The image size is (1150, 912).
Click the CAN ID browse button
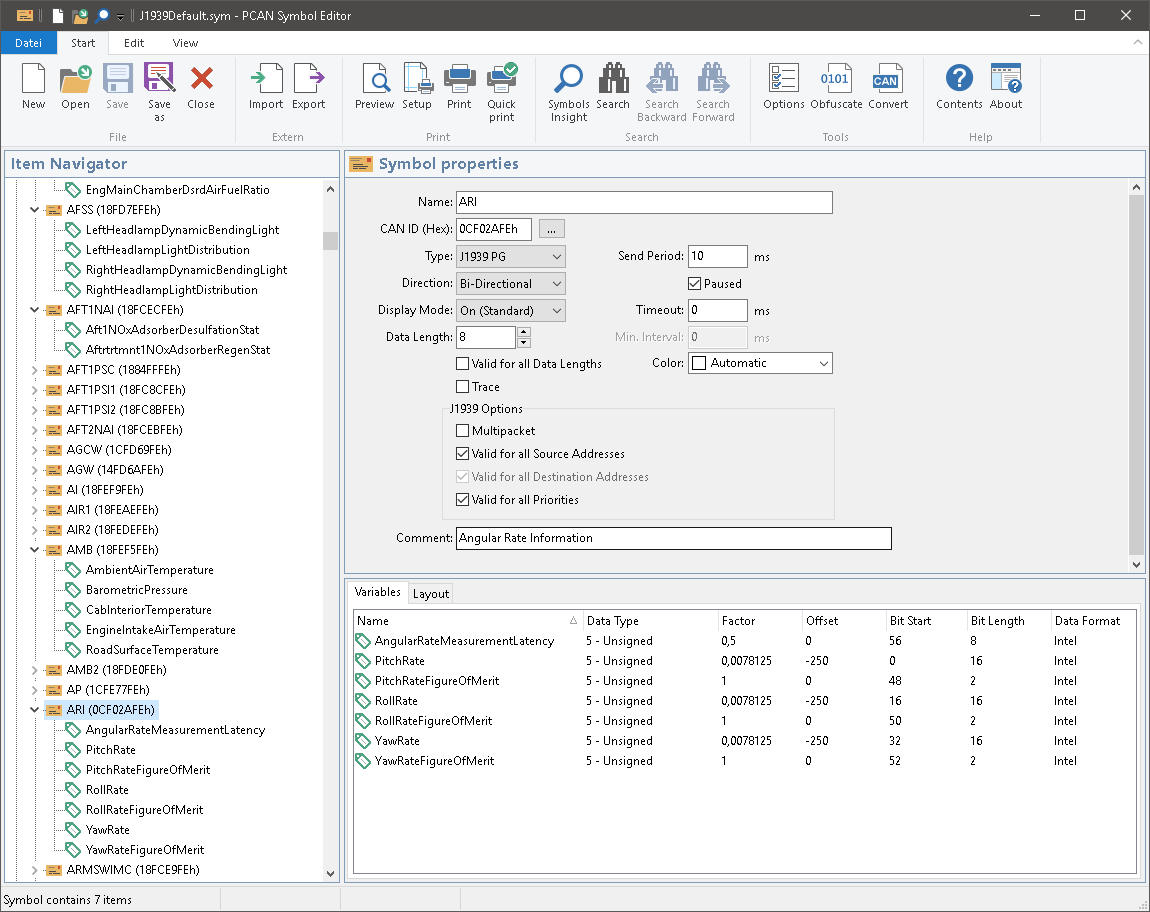(549, 230)
